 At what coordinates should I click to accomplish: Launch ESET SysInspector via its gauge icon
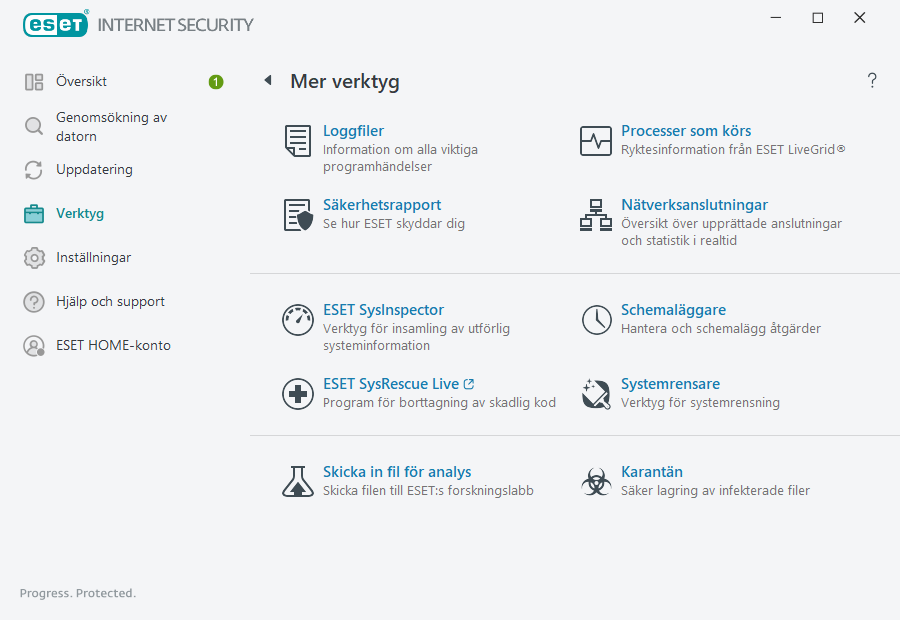click(297, 320)
